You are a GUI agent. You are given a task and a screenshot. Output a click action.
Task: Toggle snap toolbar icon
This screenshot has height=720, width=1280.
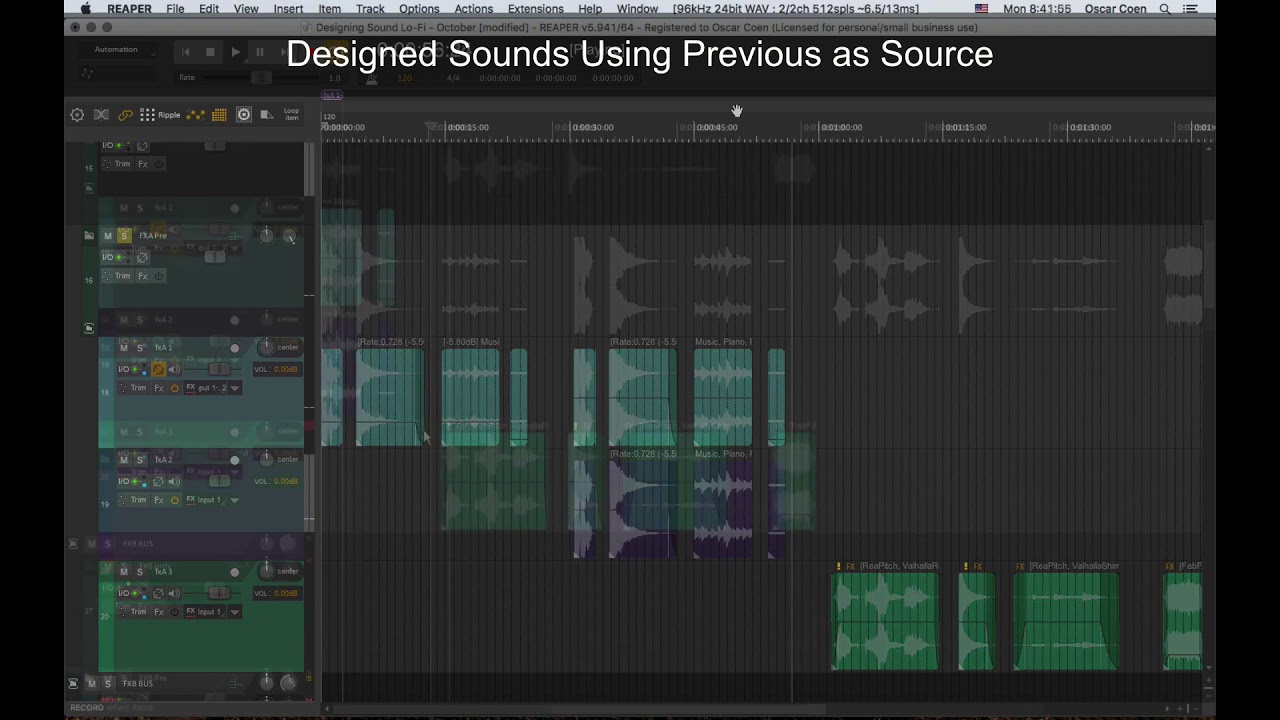[x=243, y=115]
